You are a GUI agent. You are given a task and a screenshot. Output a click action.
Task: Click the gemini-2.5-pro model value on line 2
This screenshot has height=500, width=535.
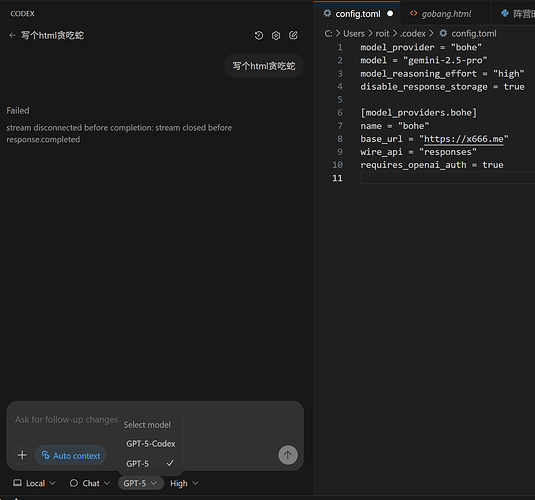coord(445,60)
